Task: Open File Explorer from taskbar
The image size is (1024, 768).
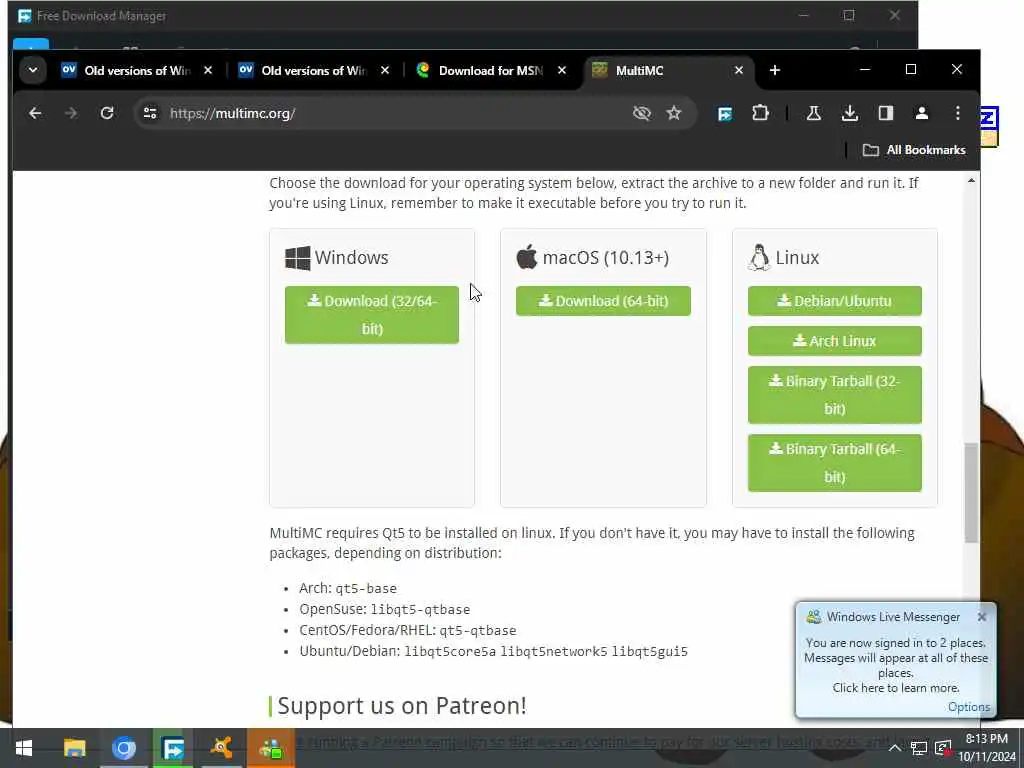Action: (x=74, y=748)
